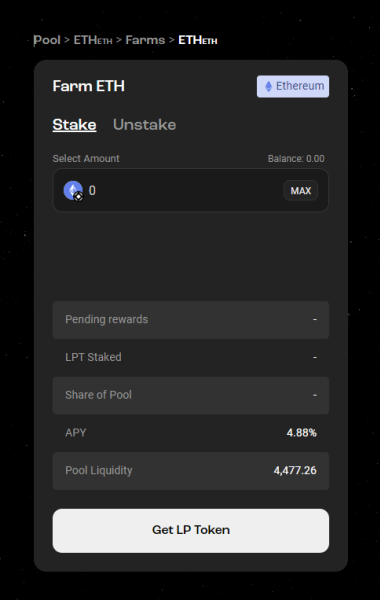The height and width of the screenshot is (600, 380).
Task: Click the Ethereum diamond logo icon
Action: [269, 86]
